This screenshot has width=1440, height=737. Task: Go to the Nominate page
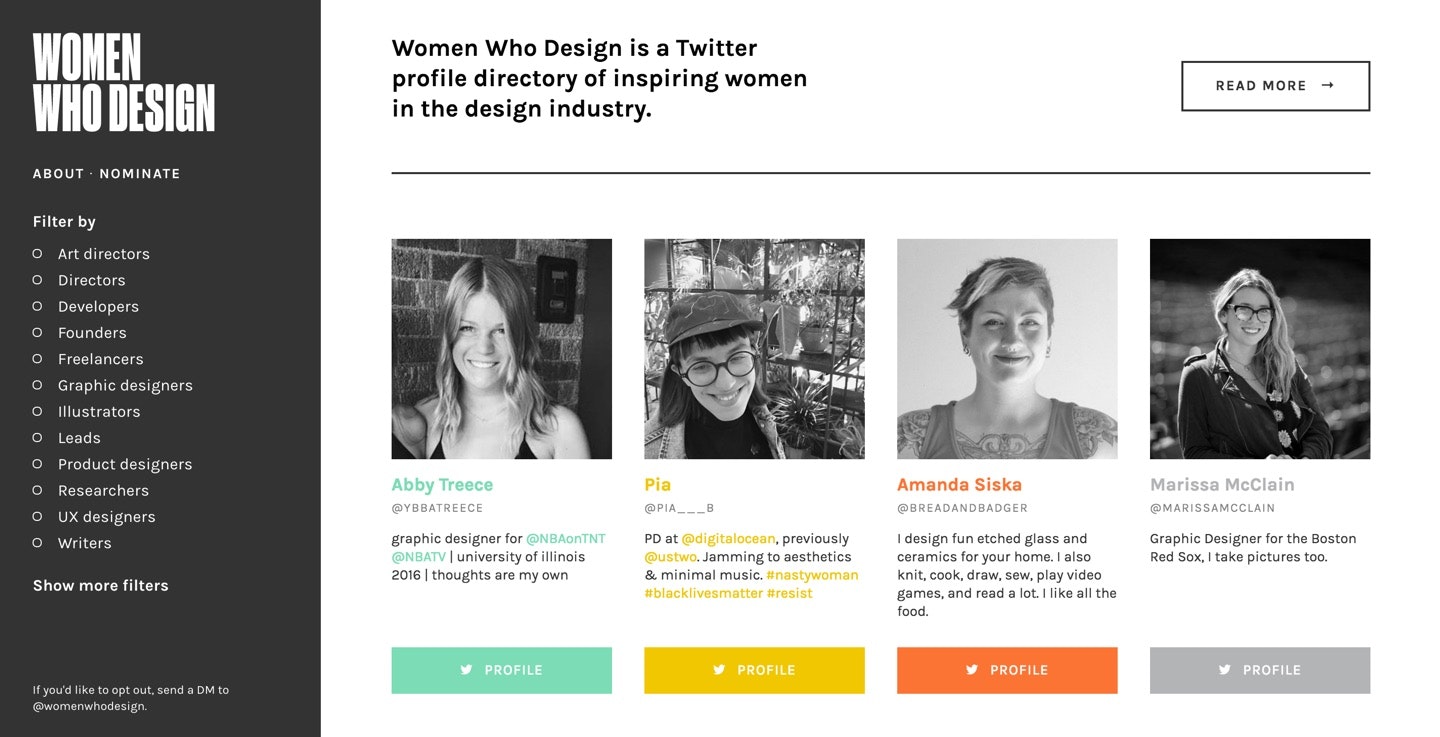[140, 174]
